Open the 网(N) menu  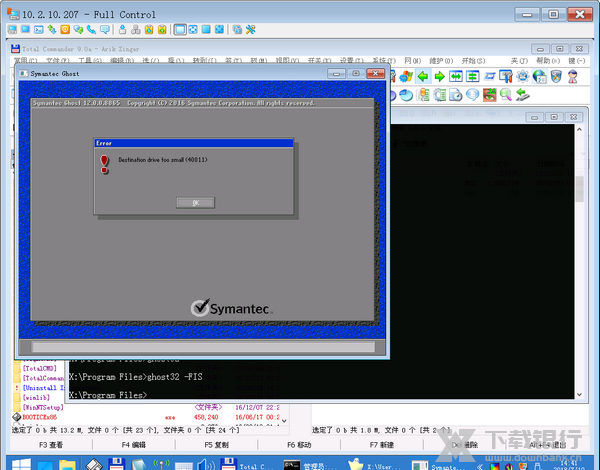(412, 60)
